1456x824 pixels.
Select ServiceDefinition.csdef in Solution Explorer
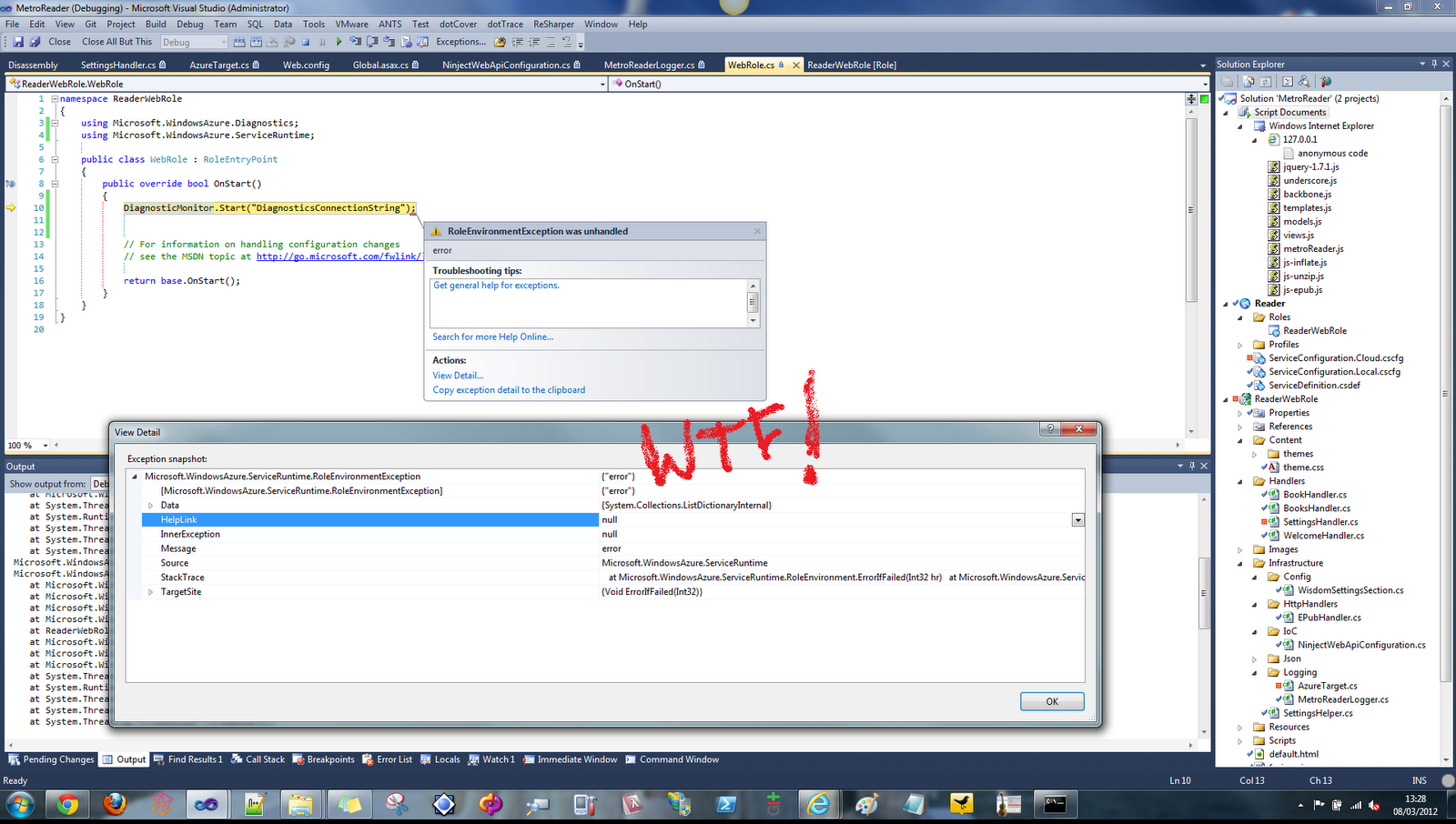coord(1314,386)
